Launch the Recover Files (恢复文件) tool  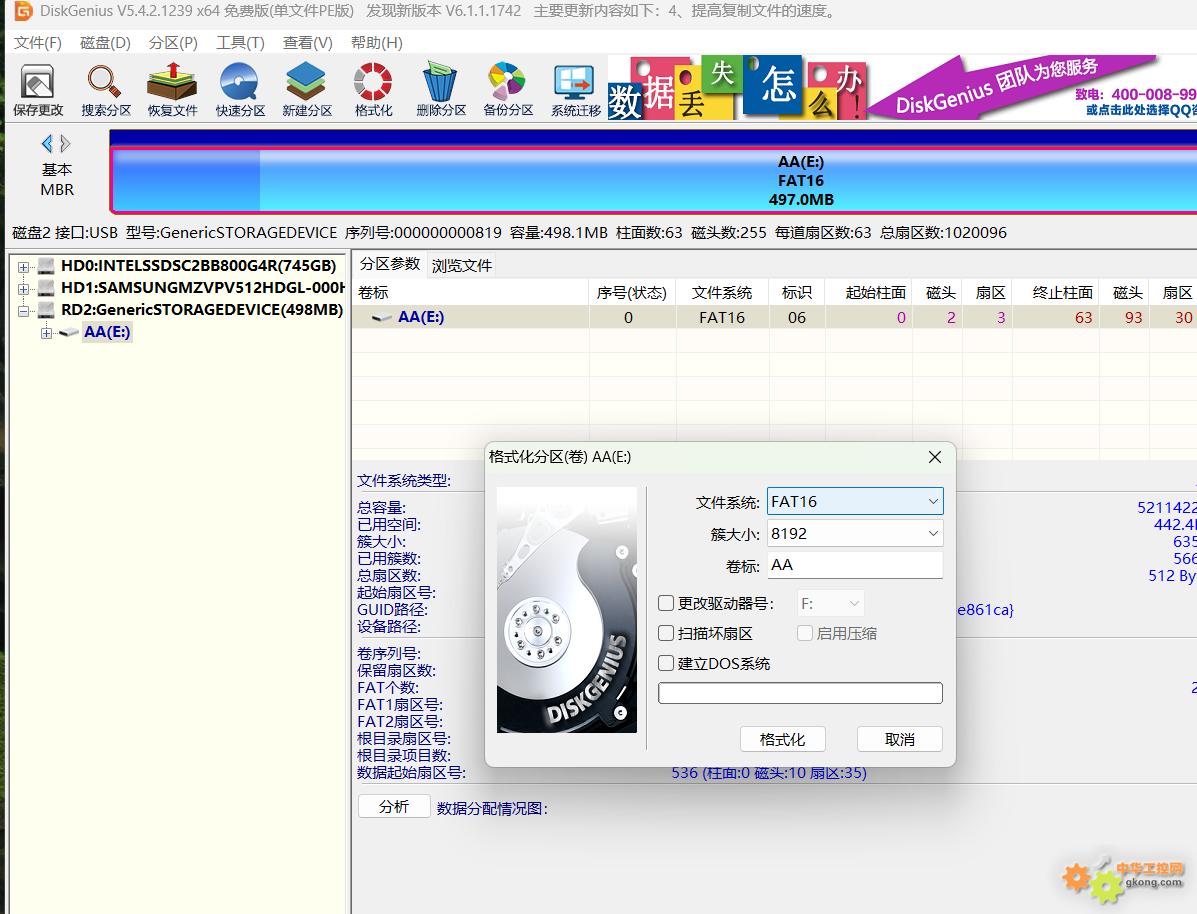pyautogui.click(x=172, y=90)
